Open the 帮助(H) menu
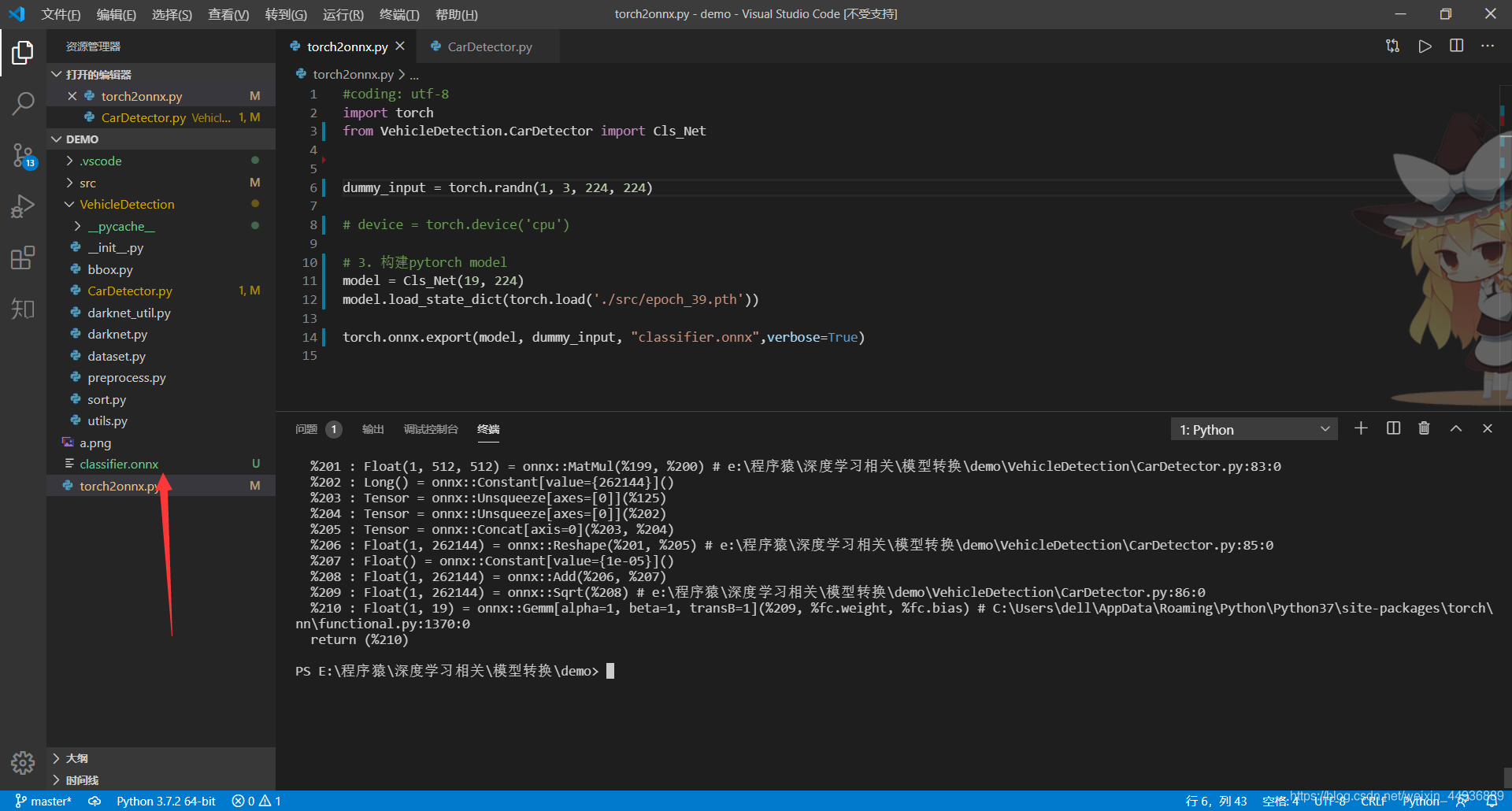Screen dimensions: 1512x811 point(457,14)
